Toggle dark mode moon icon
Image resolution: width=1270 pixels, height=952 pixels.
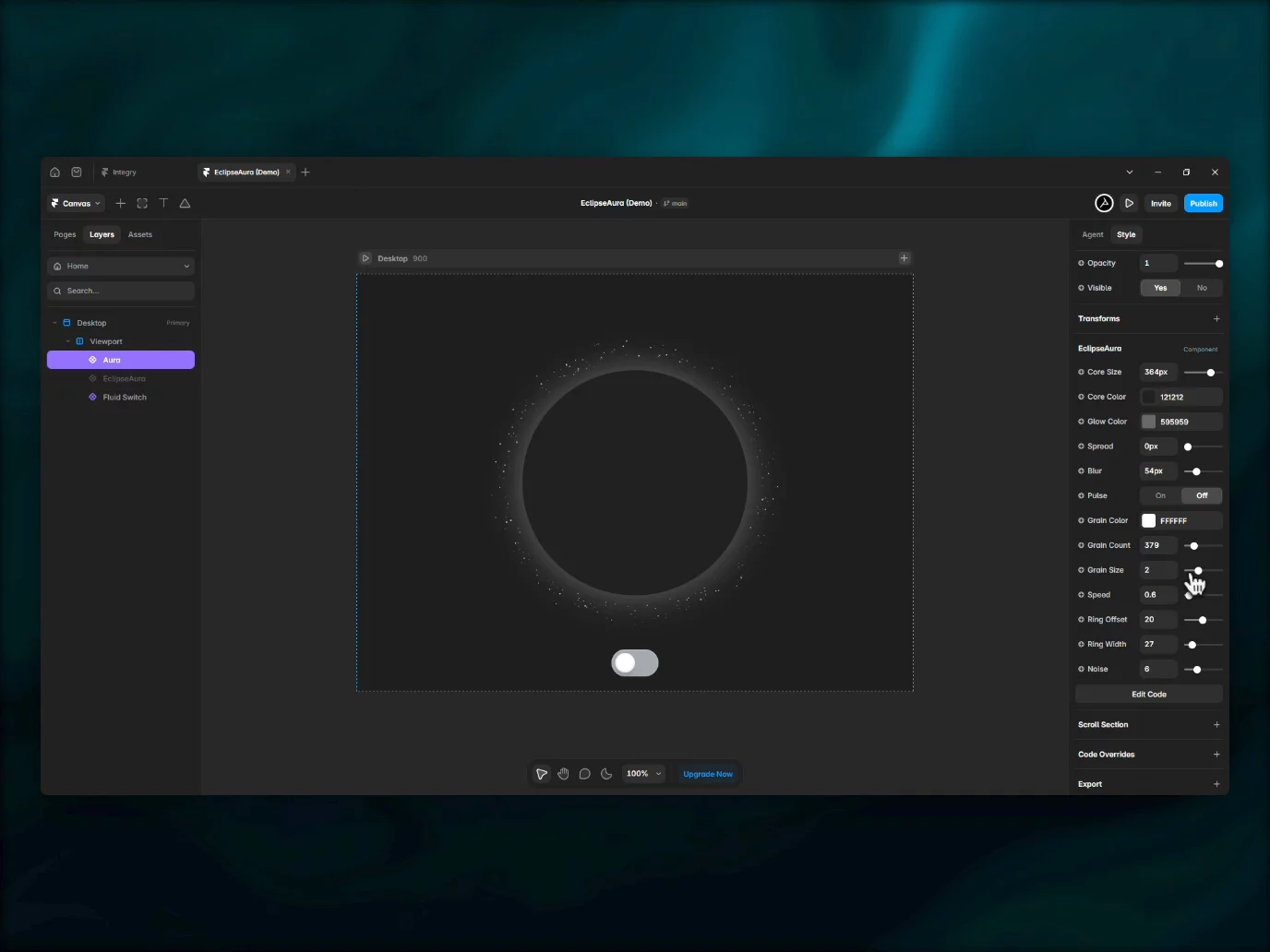pyautogui.click(x=606, y=774)
